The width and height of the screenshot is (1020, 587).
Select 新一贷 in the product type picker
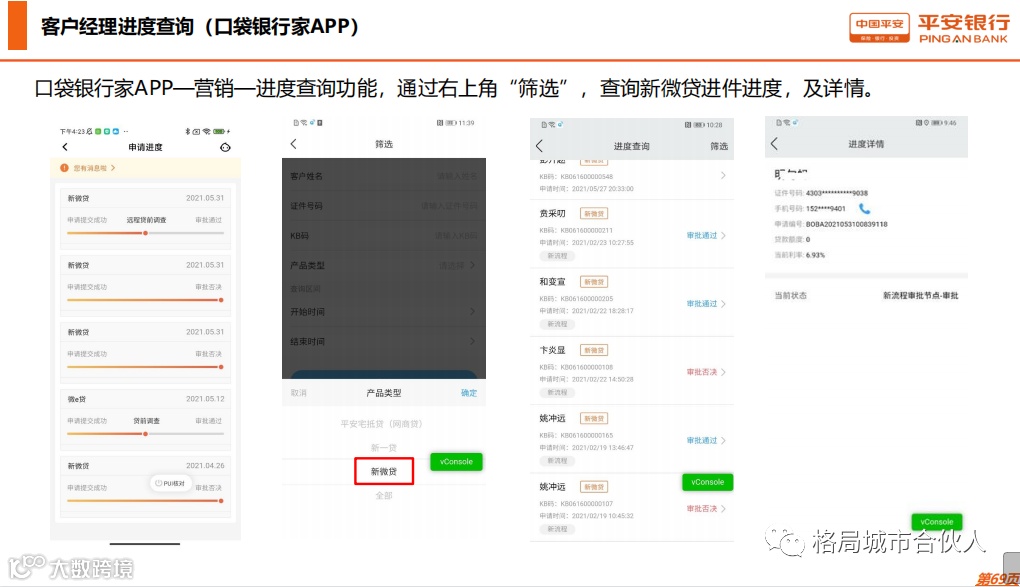tap(384, 448)
